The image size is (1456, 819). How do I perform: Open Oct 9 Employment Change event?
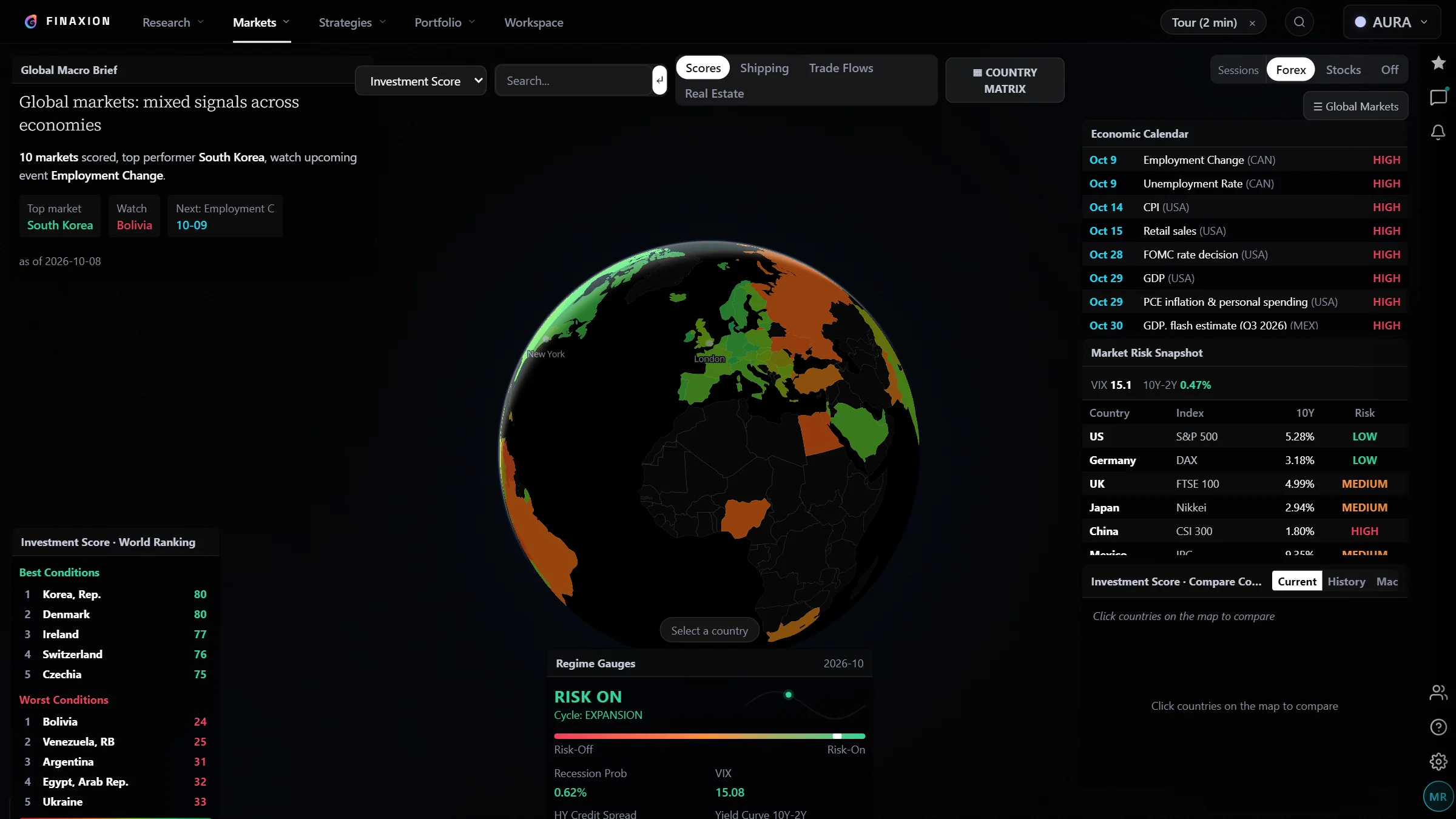(1245, 160)
